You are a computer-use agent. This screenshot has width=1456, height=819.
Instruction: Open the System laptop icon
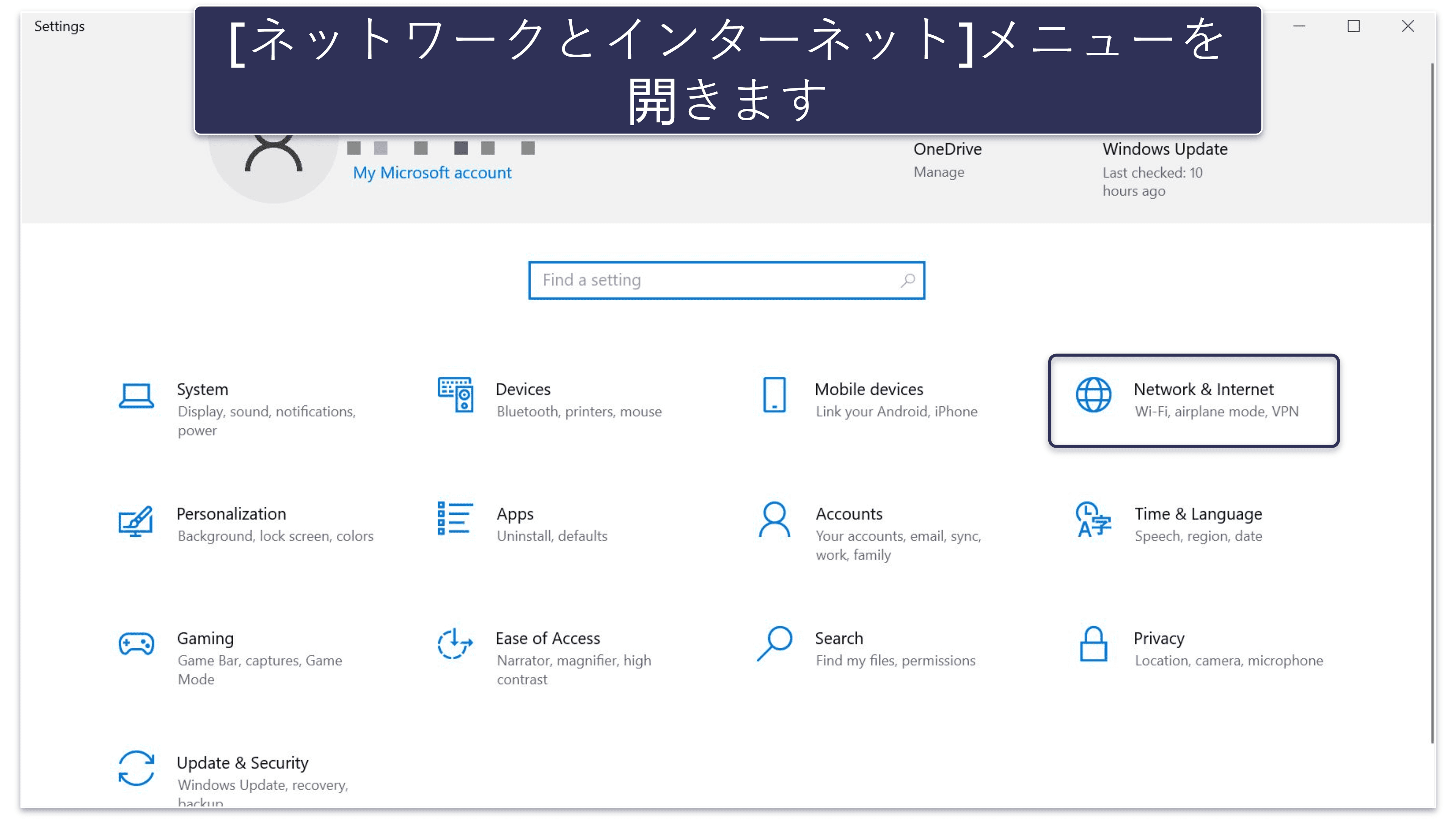(136, 395)
